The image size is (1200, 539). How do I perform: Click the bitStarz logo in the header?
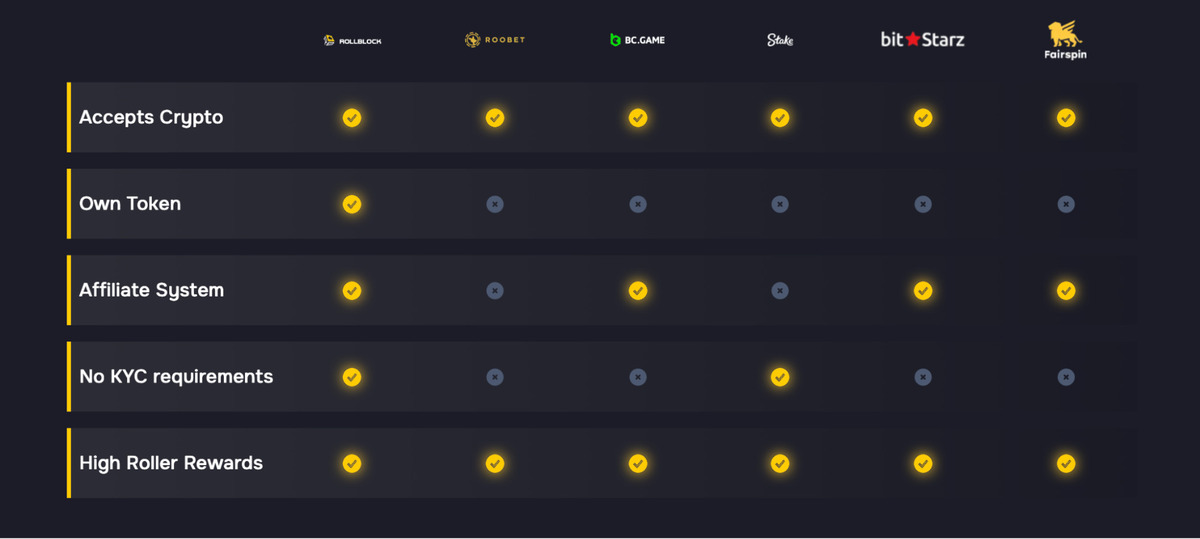click(923, 39)
